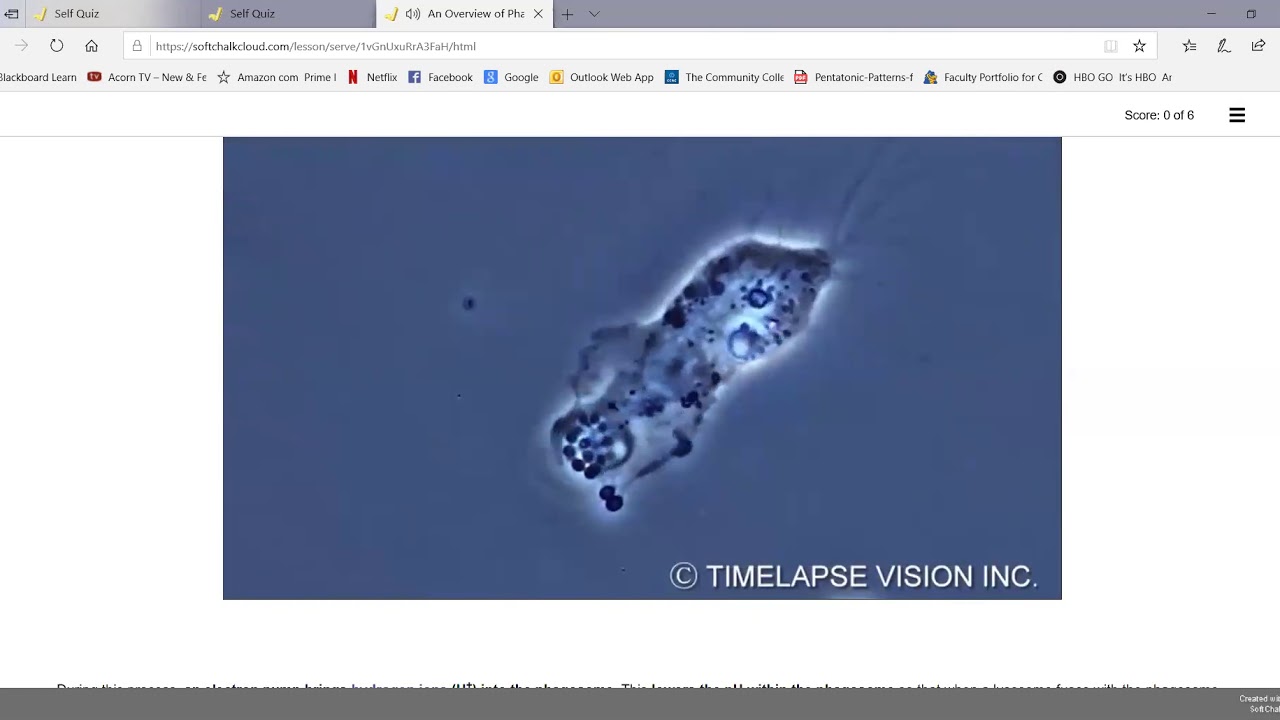The width and height of the screenshot is (1280, 720).
Task: Open the Blackboard Learn bookmark
Action: click(x=38, y=77)
